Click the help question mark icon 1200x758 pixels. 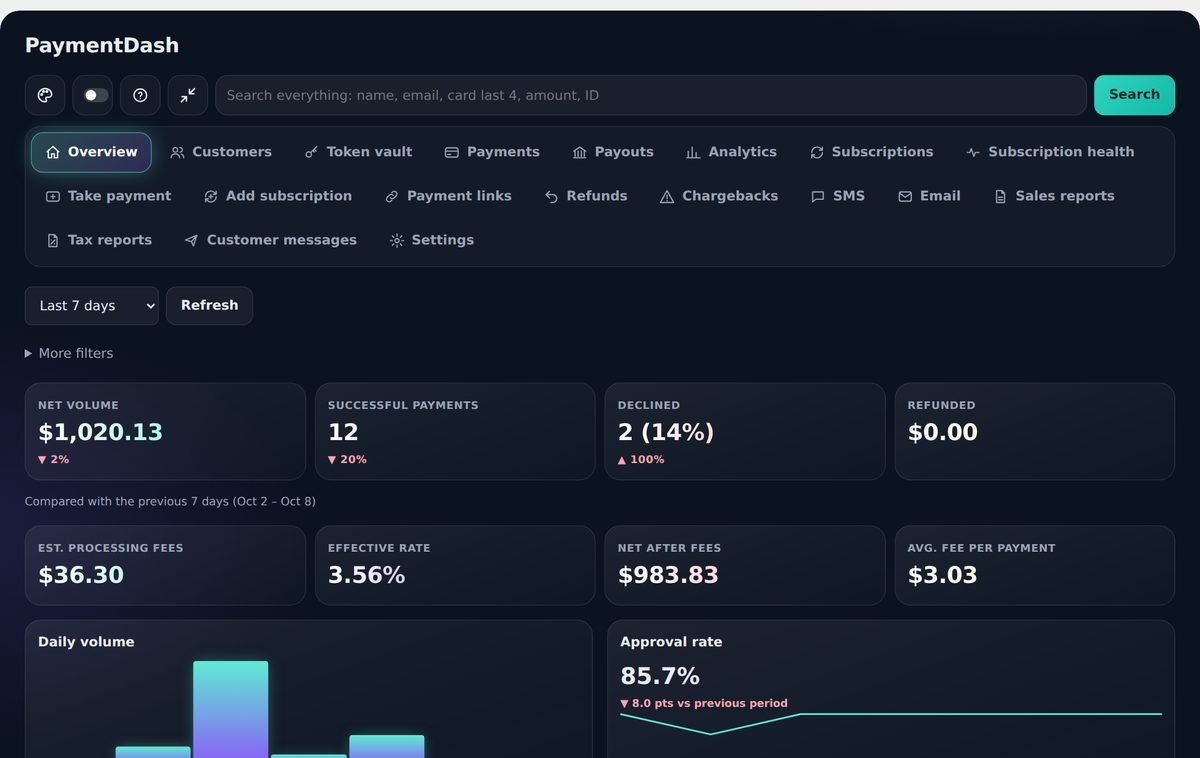click(140, 95)
